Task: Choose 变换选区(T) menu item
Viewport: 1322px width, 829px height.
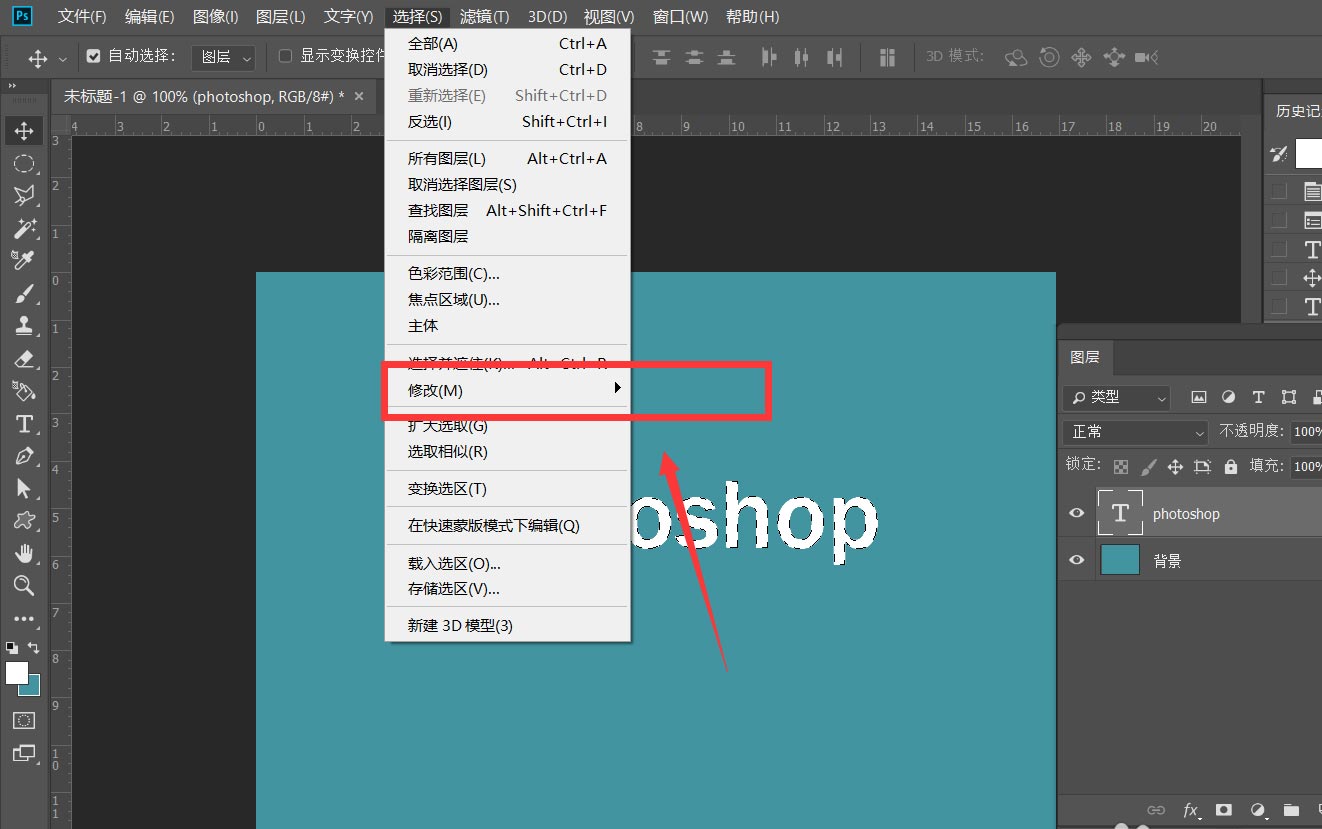Action: [508, 488]
